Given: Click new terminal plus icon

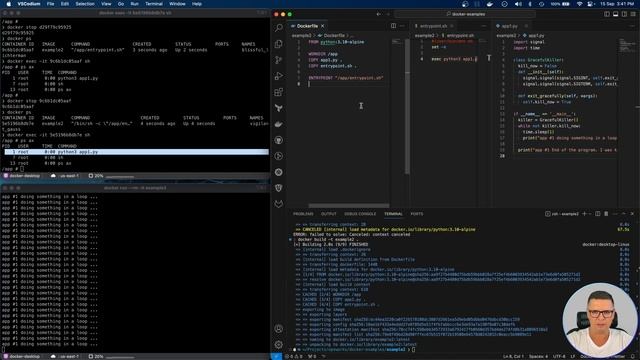Looking at the screenshot, I should click(584, 213).
